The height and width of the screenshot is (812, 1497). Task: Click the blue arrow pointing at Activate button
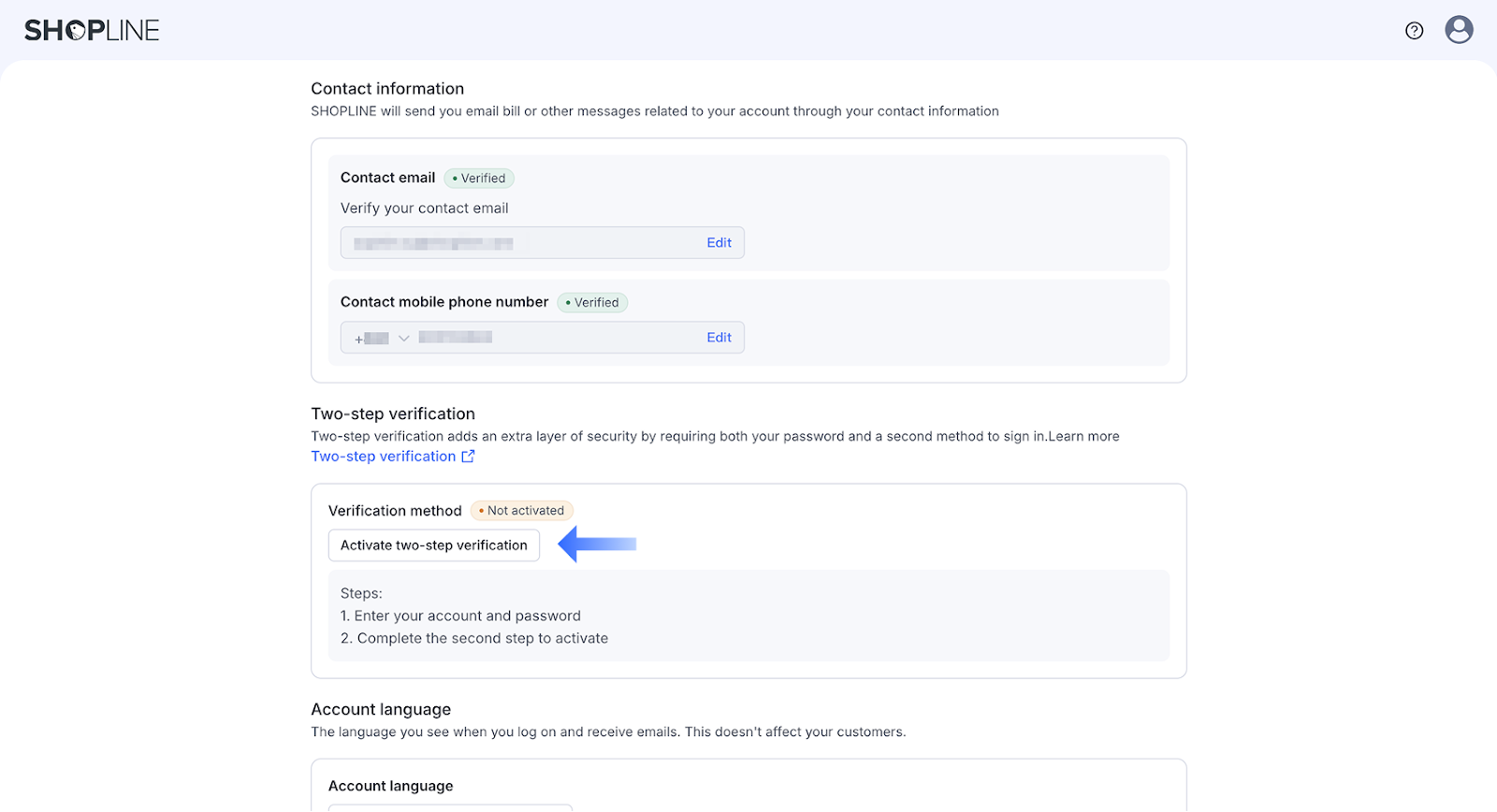[597, 544]
